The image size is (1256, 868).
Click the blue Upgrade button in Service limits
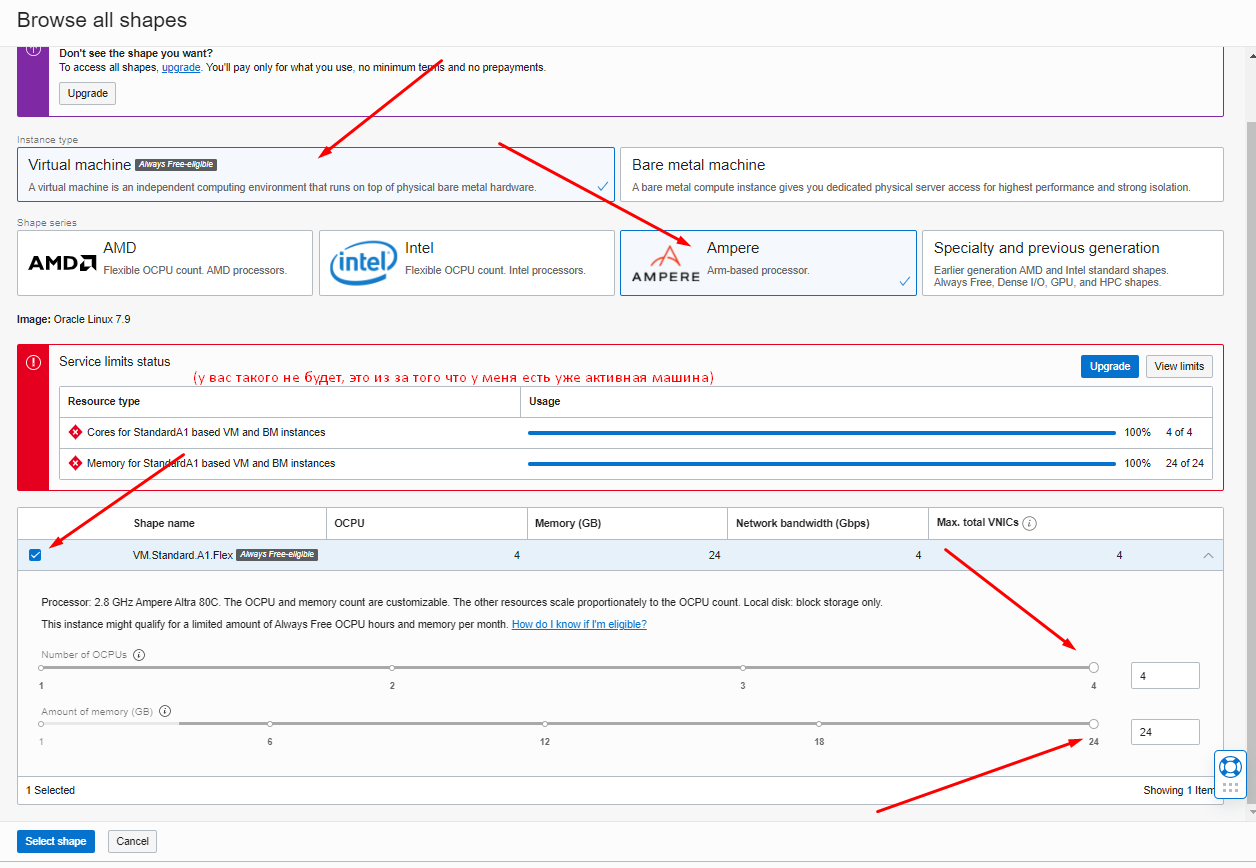[1110, 366]
